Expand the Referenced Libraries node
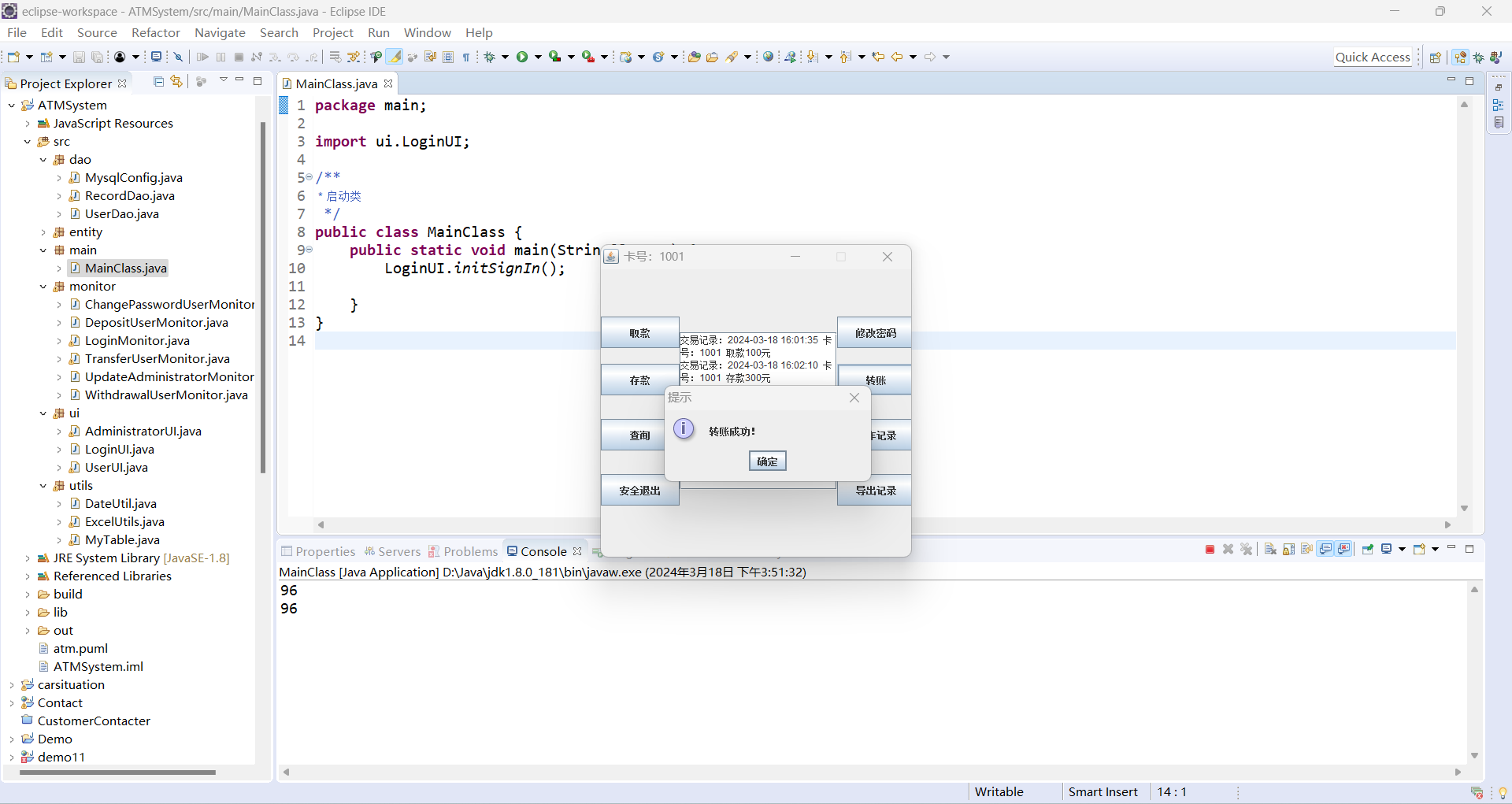 [x=28, y=576]
